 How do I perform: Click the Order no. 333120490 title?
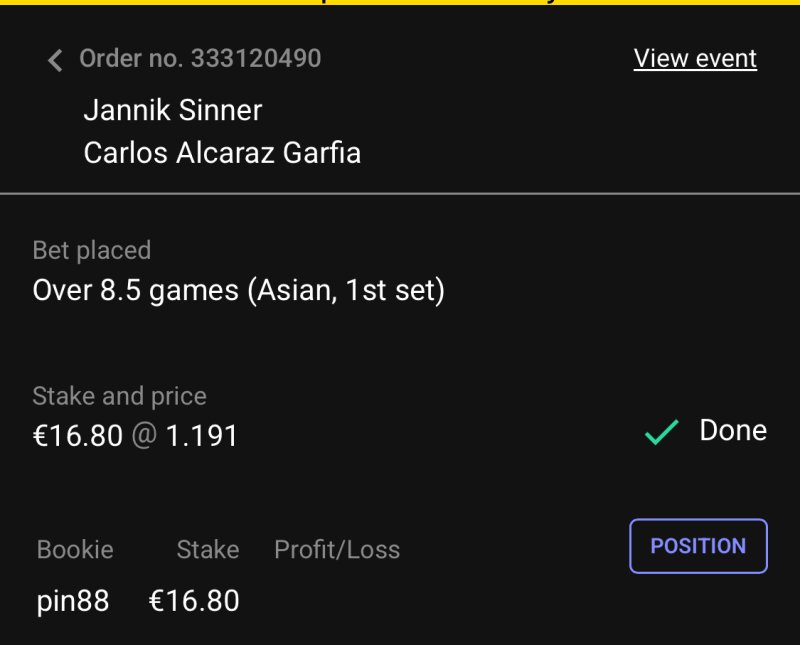(x=200, y=59)
